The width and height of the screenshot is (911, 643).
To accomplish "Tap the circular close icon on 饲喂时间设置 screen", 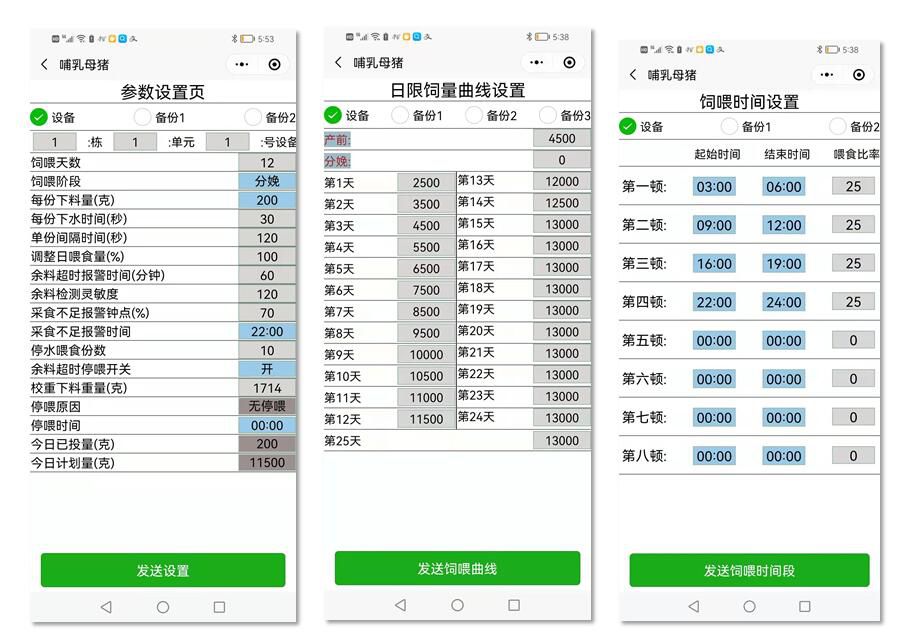I will point(859,75).
